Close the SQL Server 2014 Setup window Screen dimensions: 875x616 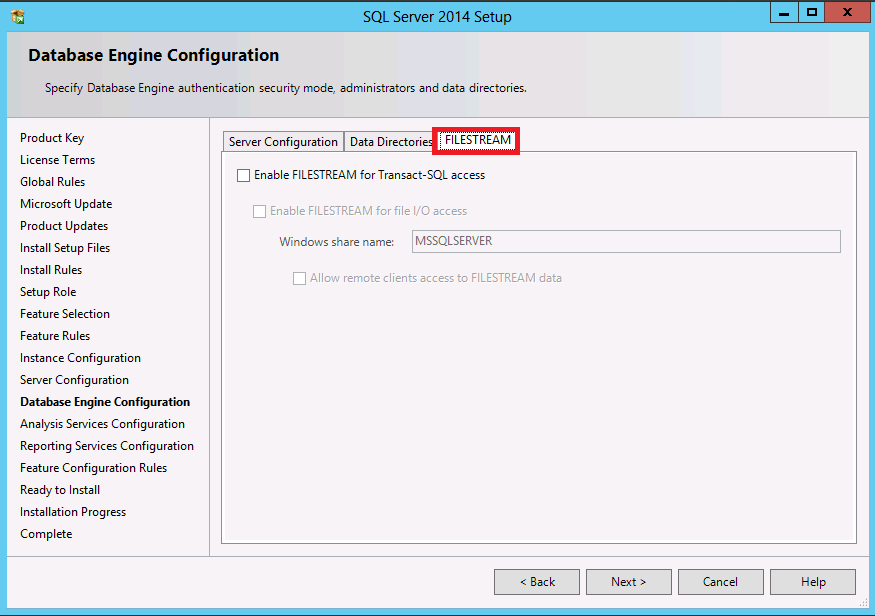tap(847, 13)
